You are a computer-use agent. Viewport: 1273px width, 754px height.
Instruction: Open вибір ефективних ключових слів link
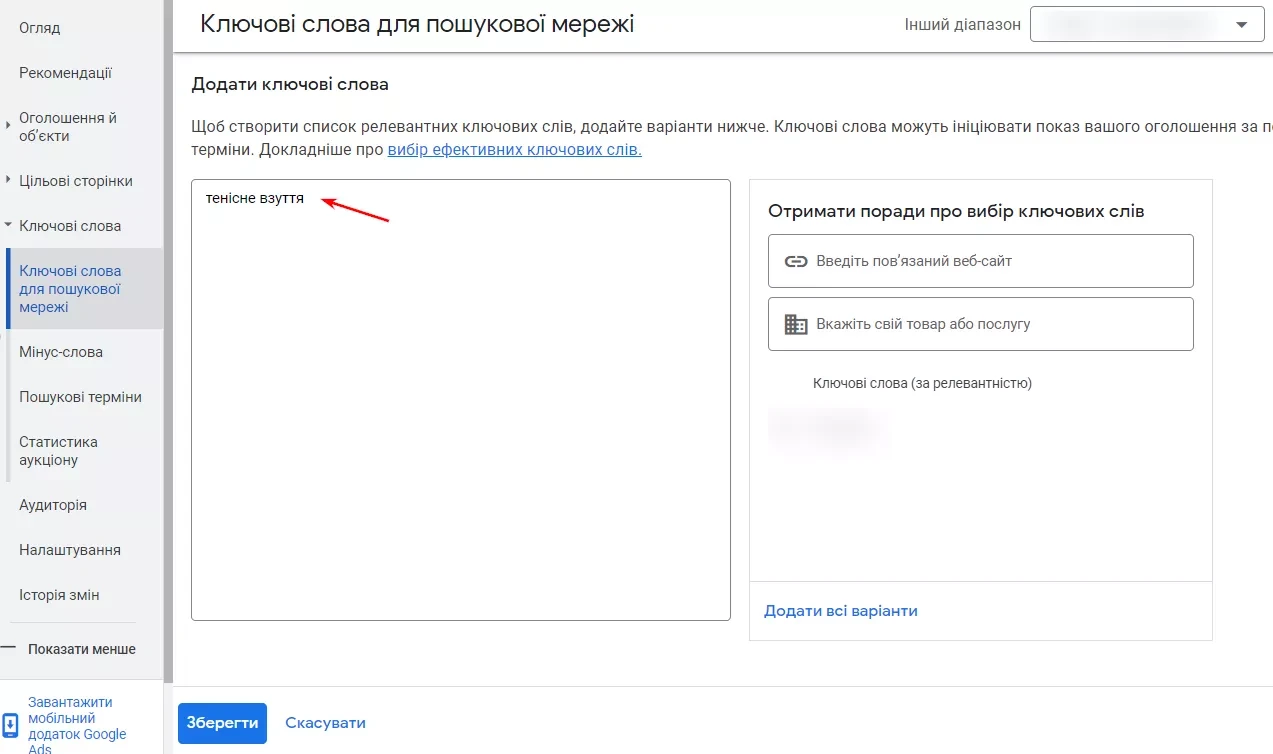point(514,150)
